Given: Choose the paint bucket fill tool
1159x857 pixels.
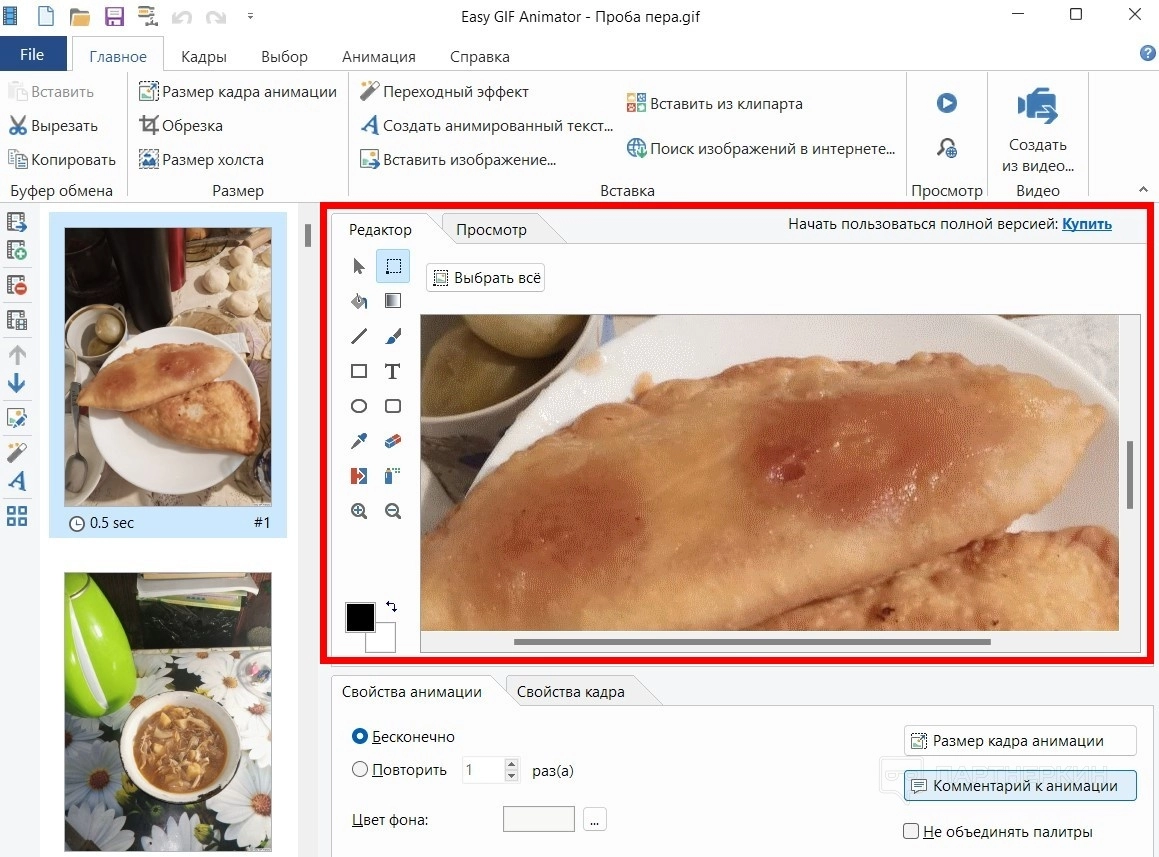Looking at the screenshot, I should pos(358,301).
